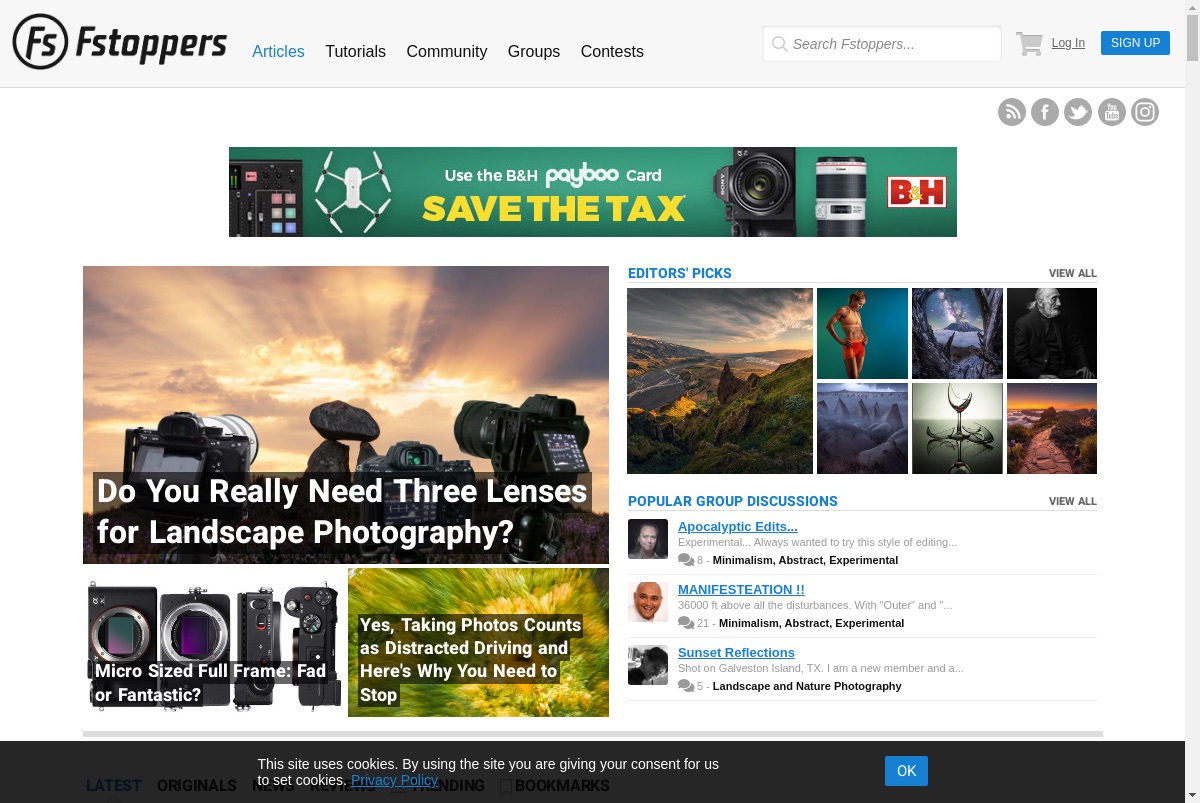Open shirtless man in red shorts photo
The image size is (1200, 803).
[x=862, y=333]
